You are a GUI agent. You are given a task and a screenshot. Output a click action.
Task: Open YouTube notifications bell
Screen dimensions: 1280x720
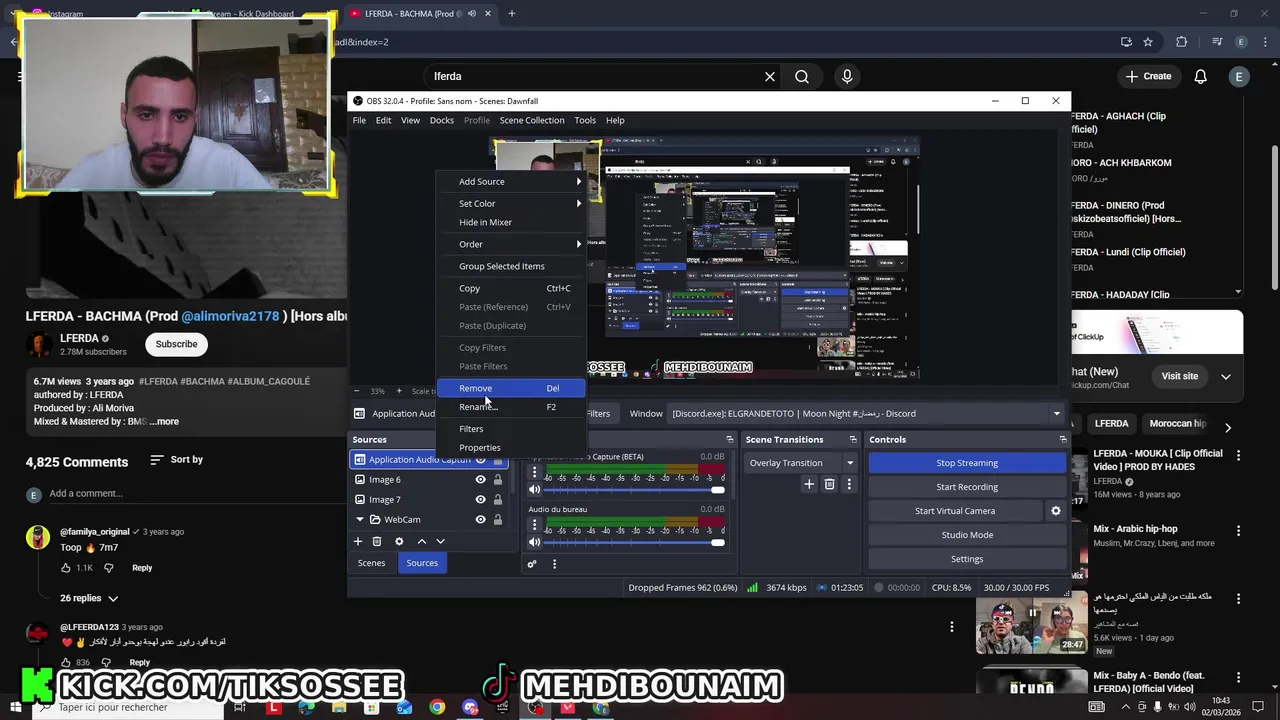click(1201, 76)
